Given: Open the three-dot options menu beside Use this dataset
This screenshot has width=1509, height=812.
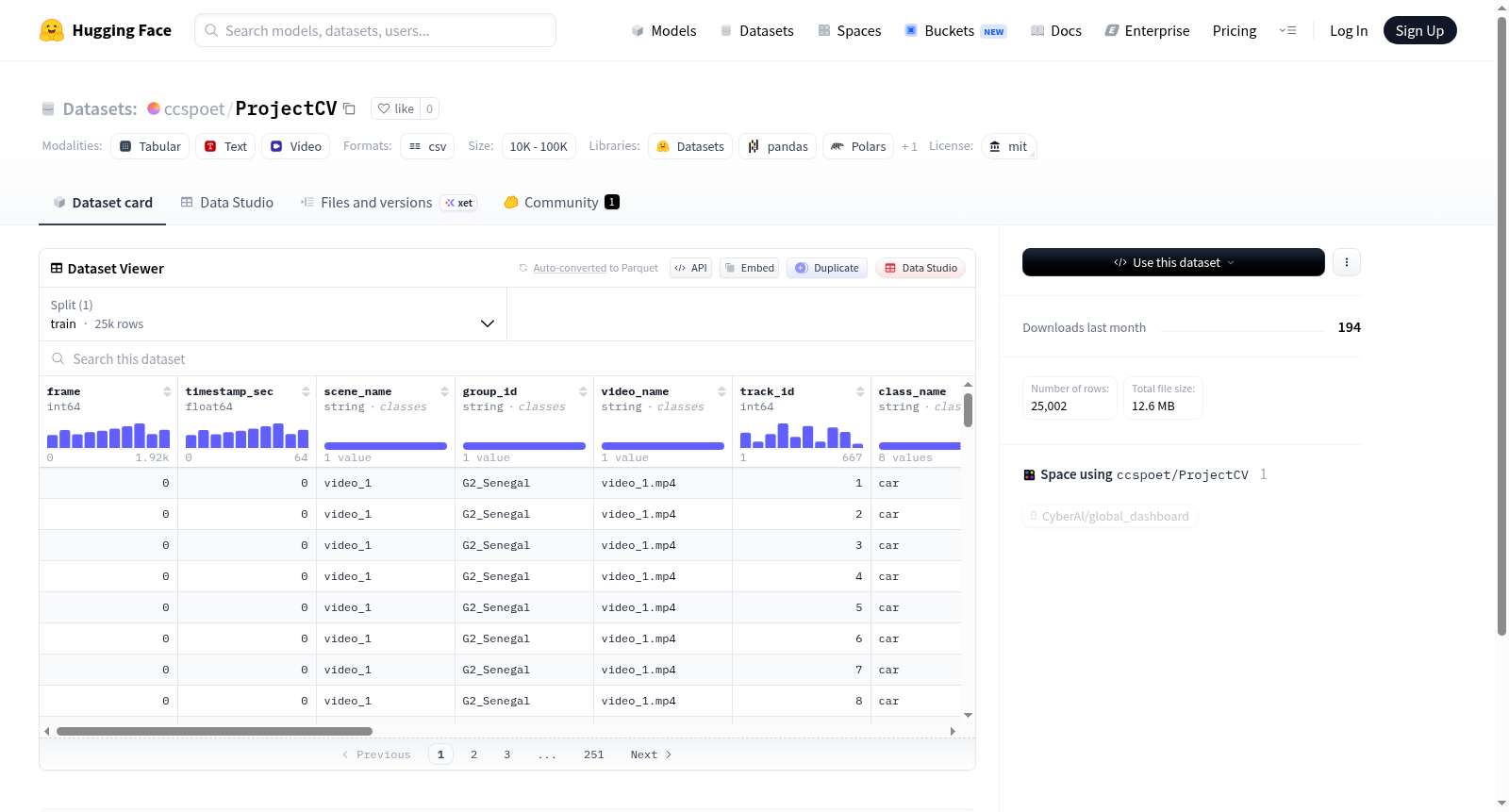Looking at the screenshot, I should click(1347, 262).
